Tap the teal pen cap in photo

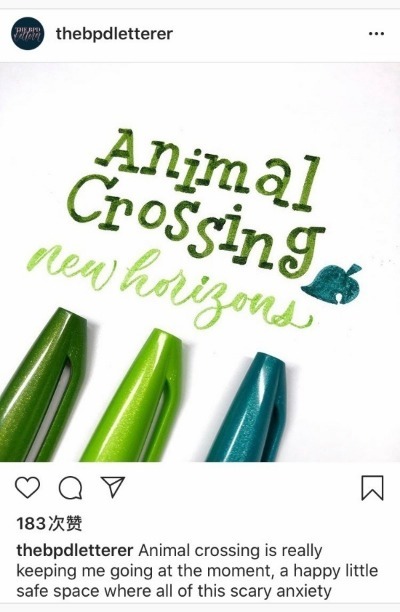248,408
